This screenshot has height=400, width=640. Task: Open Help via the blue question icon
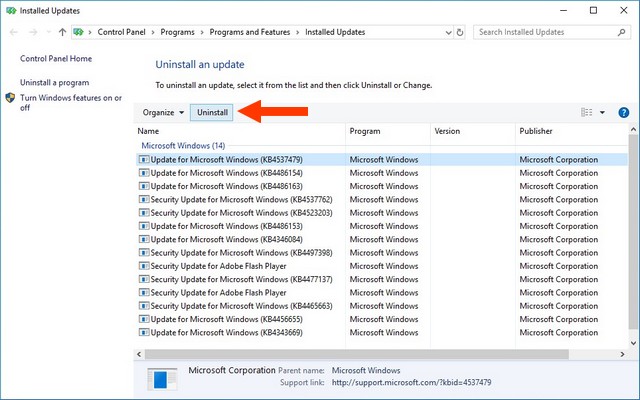(623, 112)
